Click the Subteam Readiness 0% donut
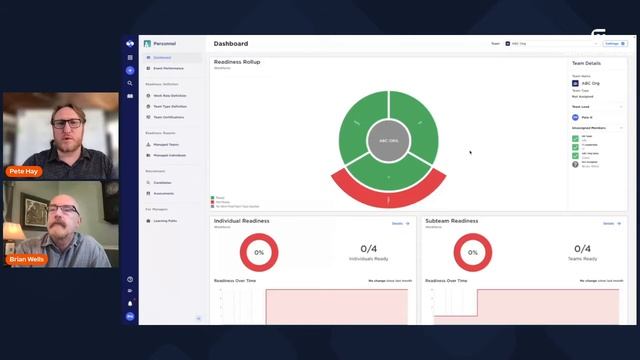This screenshot has width=640, height=360. pyautogui.click(x=473, y=253)
